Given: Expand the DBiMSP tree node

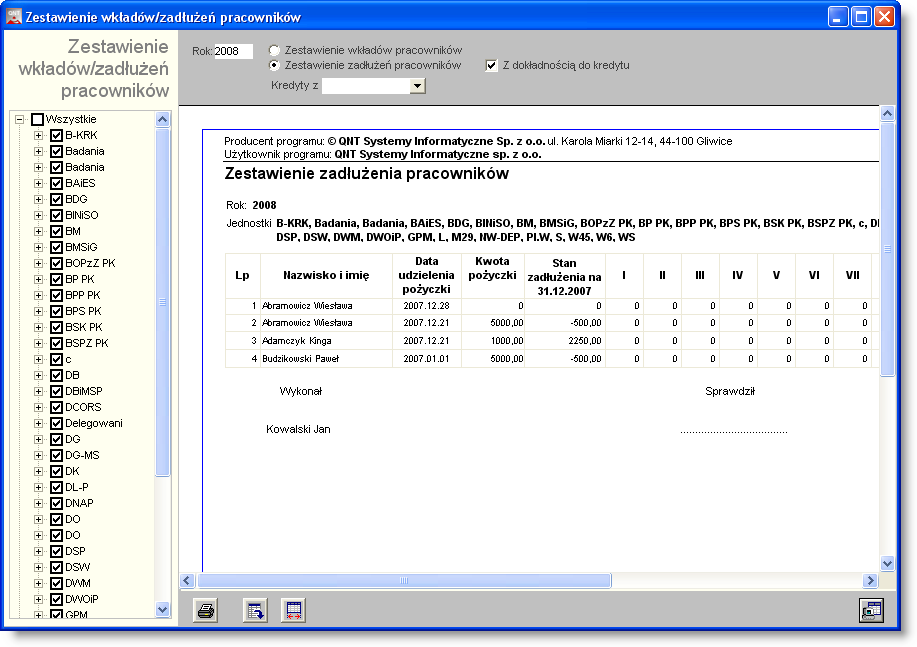Looking at the screenshot, I should pyautogui.click(x=38, y=391).
